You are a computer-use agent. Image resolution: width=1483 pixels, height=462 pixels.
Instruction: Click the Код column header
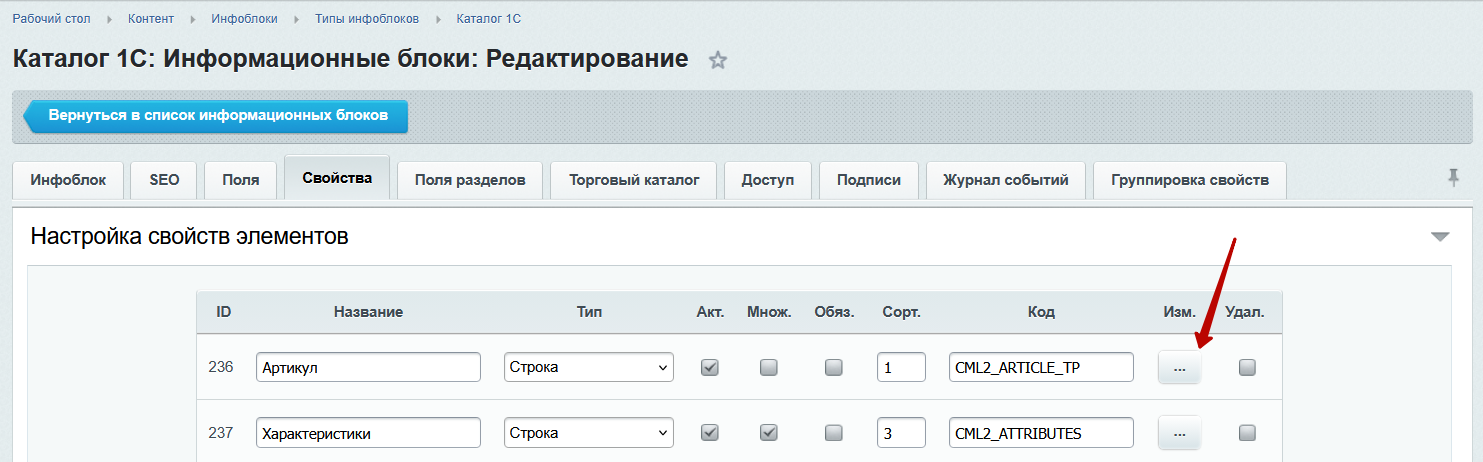(x=1041, y=312)
